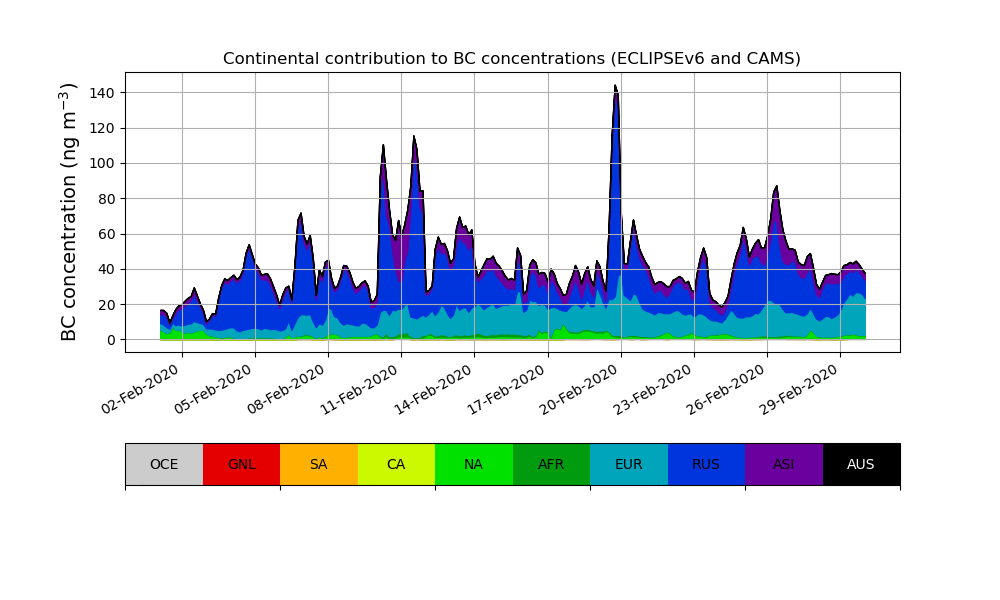Click the blue RUS legend swatch
The width and height of the screenshot is (1000, 600).
pyautogui.click(x=706, y=464)
